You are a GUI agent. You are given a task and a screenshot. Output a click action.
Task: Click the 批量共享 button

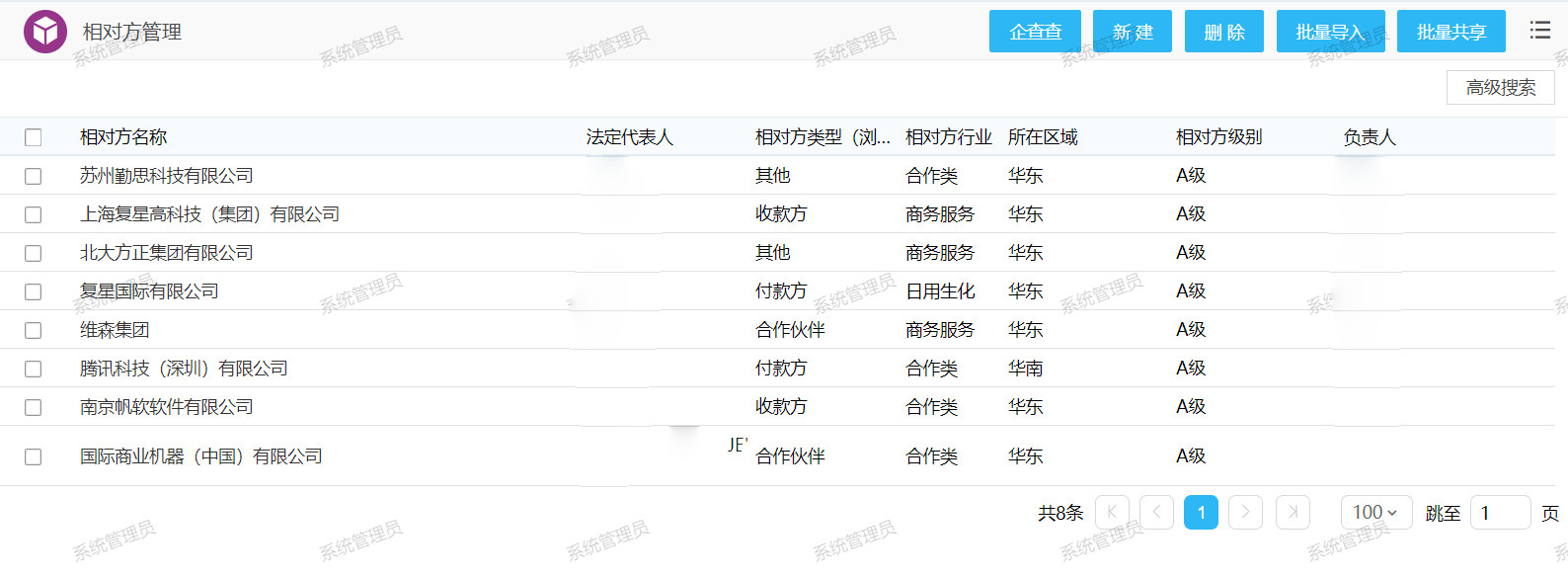[1451, 32]
